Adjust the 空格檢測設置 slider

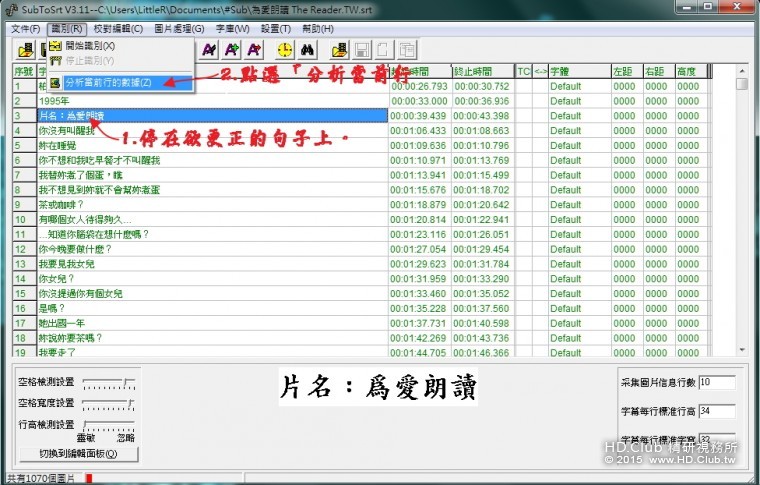[x=109, y=384]
